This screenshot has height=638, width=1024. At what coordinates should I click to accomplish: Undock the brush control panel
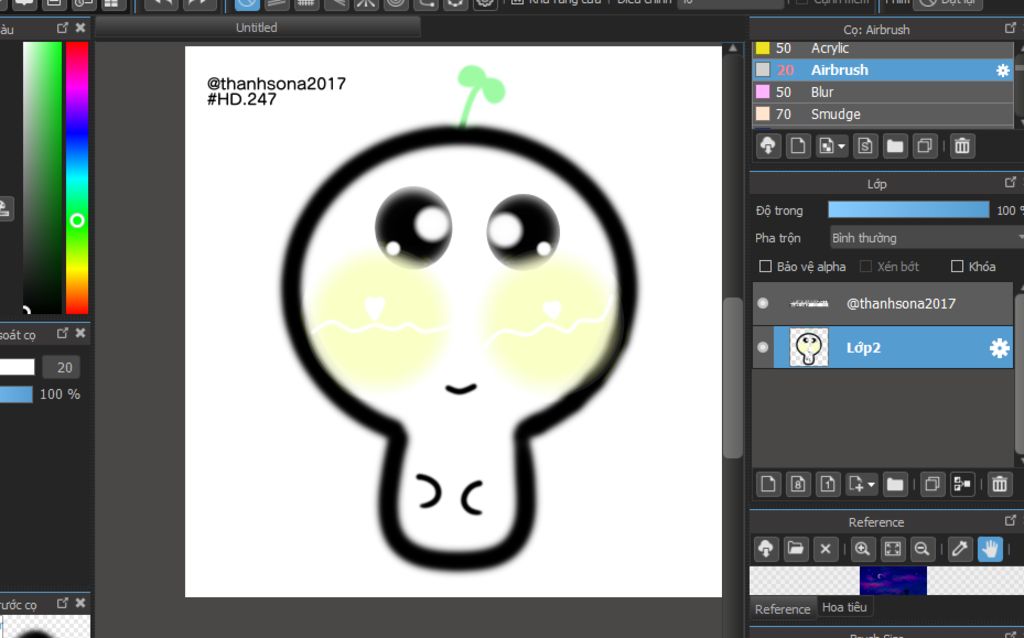coord(62,333)
